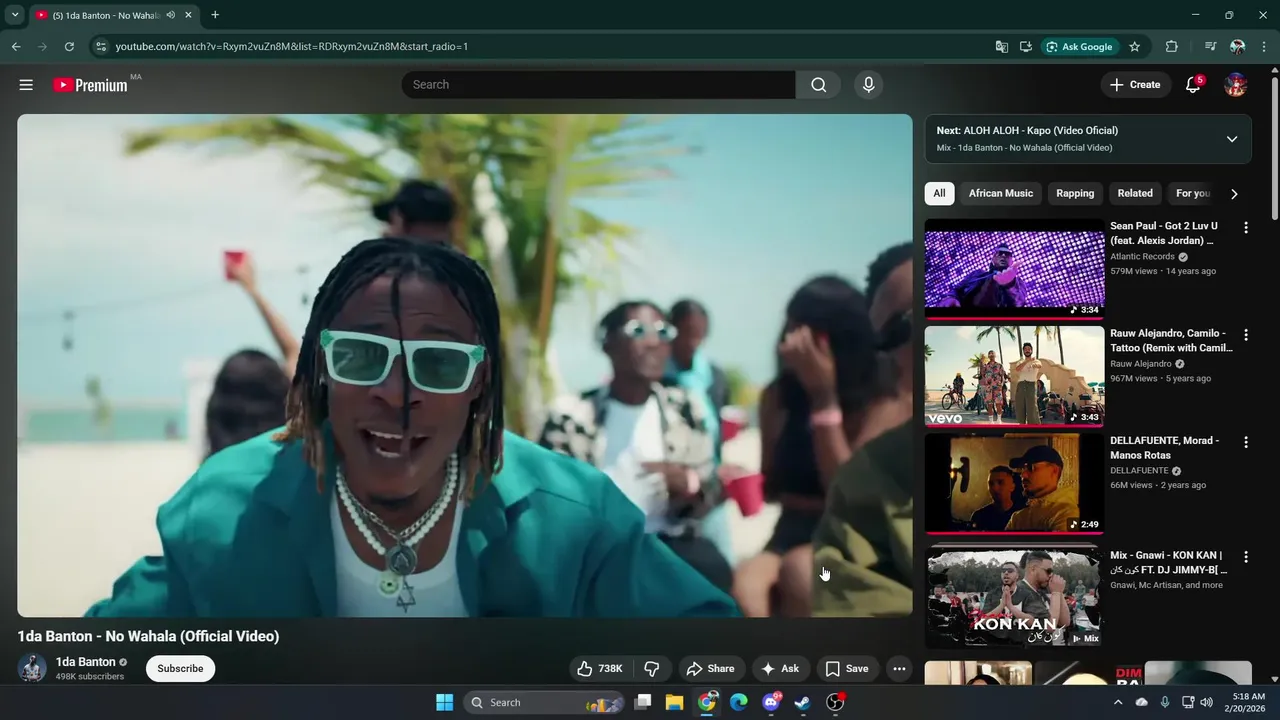Mute the tab via its speaker icon
The image size is (1280, 720).
171,15
